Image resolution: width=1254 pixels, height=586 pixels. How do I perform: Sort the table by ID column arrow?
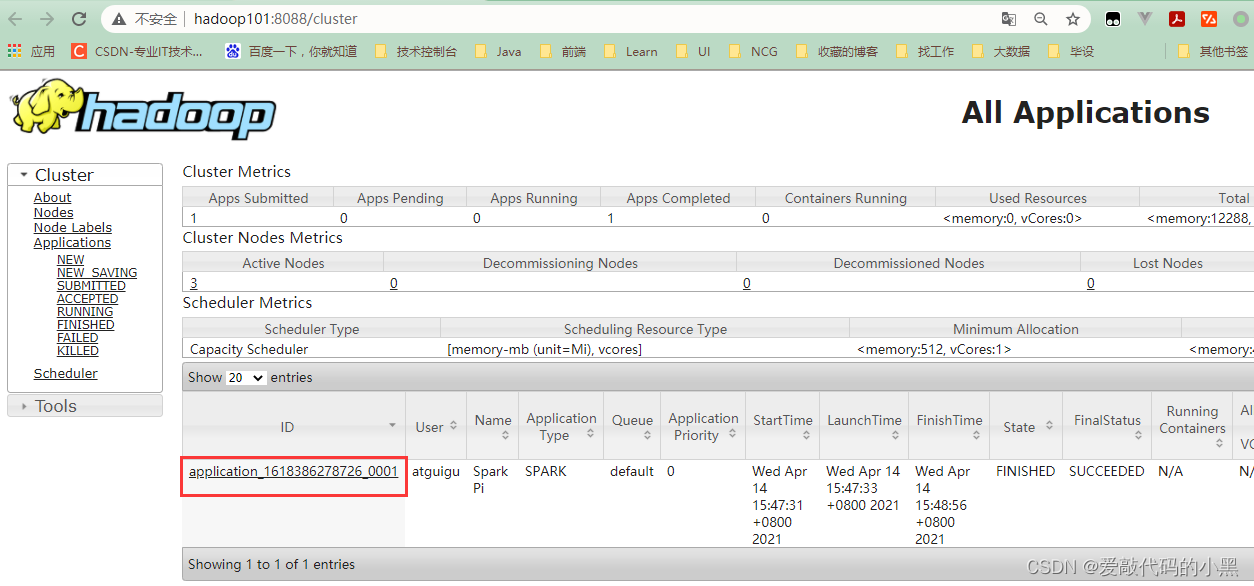tap(392, 426)
